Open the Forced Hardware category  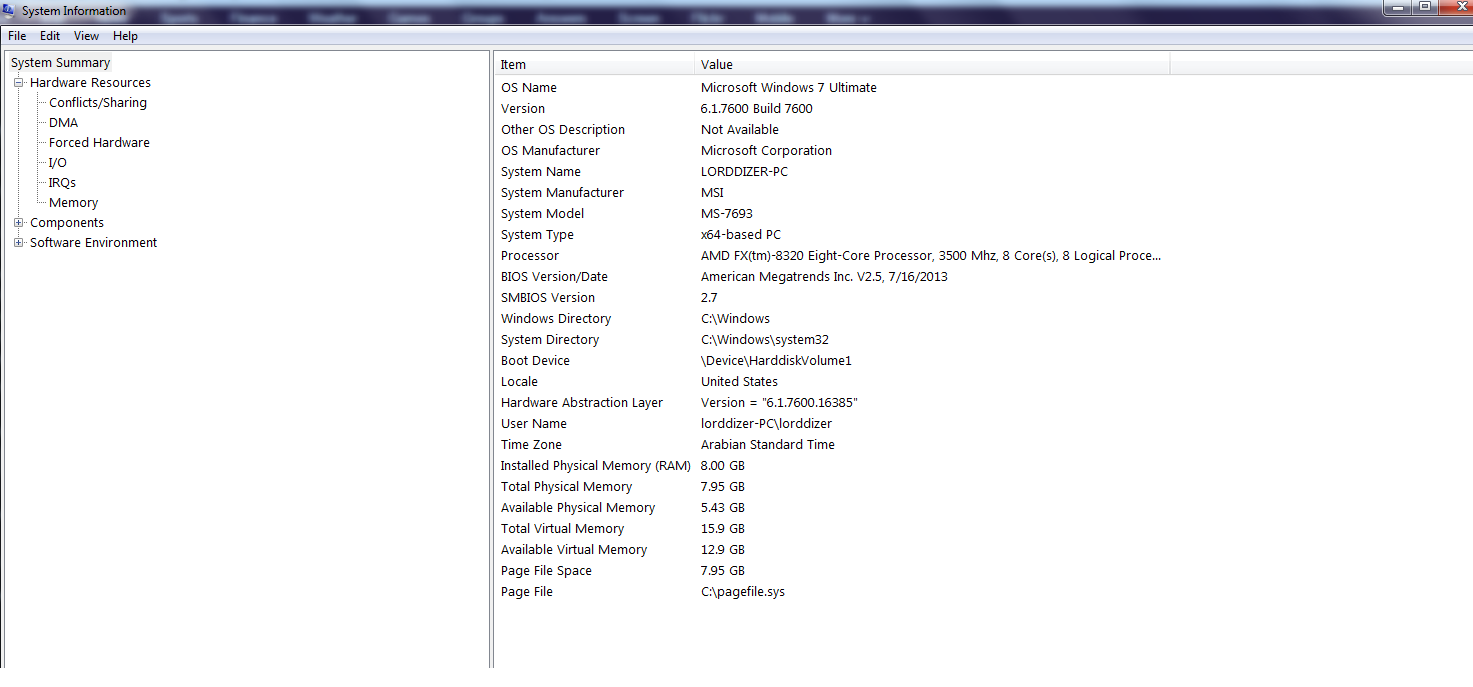click(x=99, y=143)
